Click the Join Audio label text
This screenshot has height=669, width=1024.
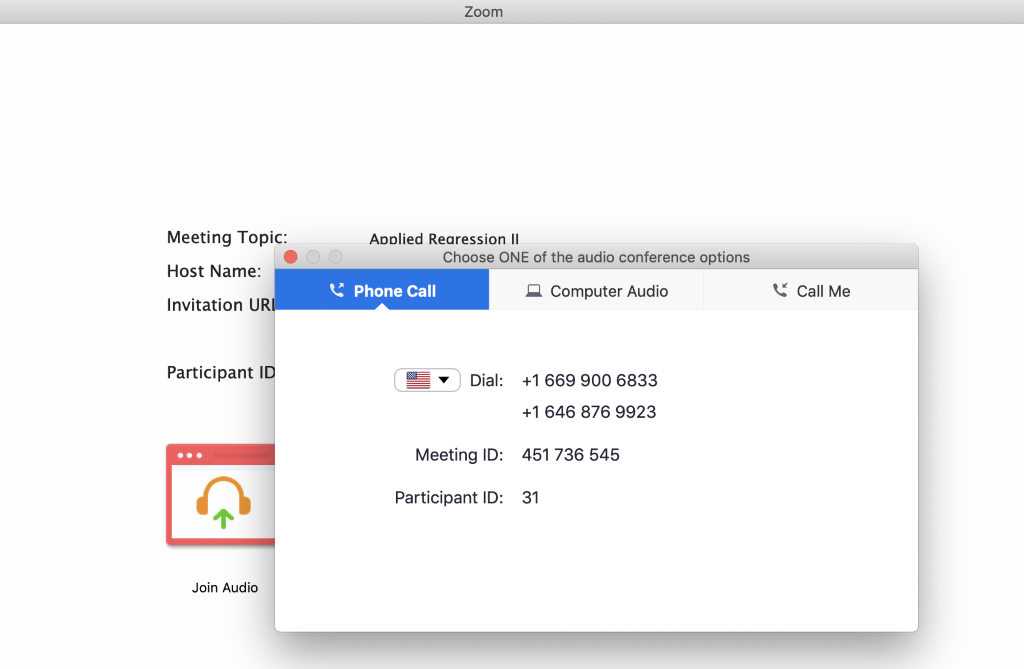[x=225, y=588]
